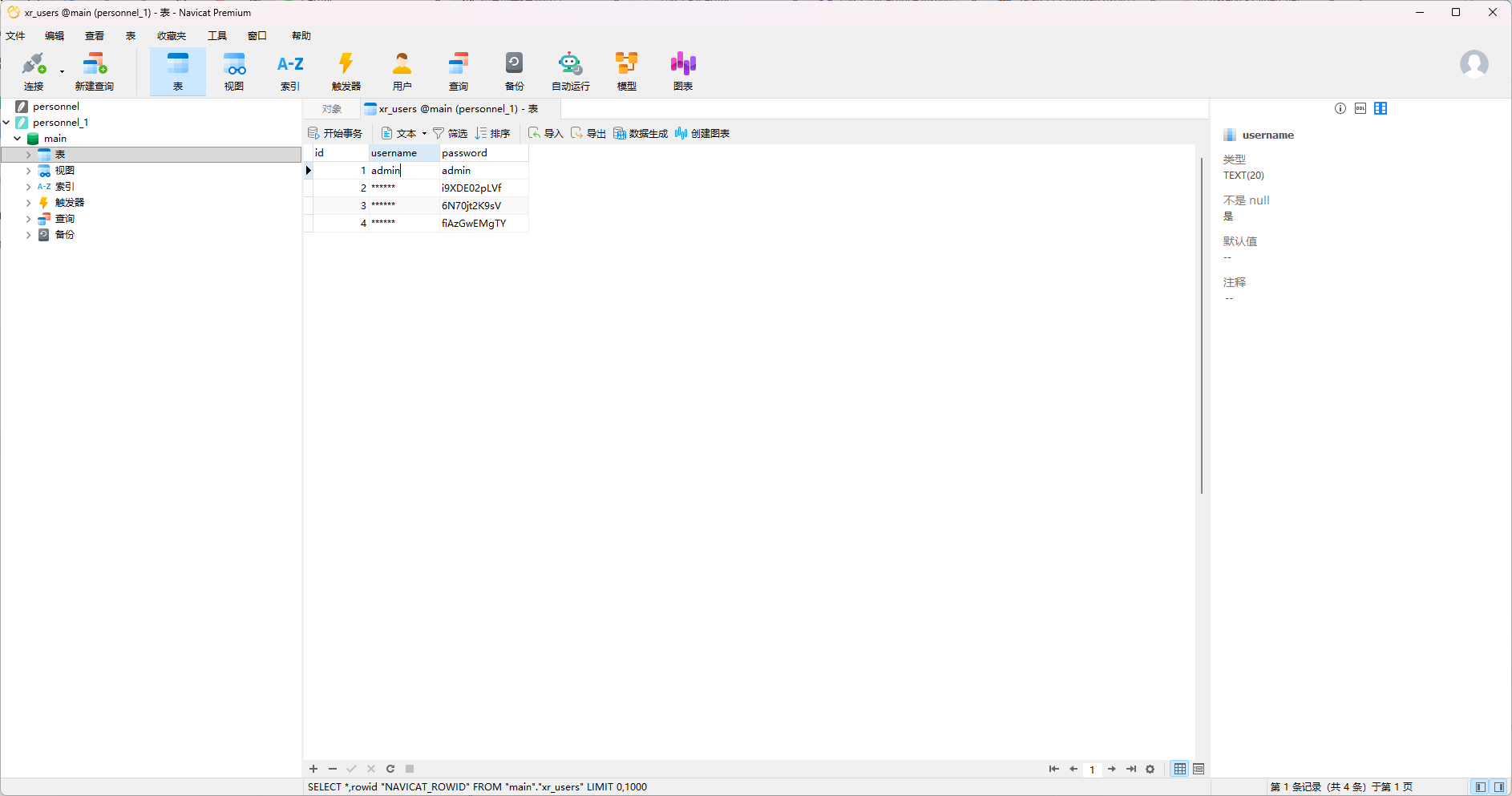Click the vertical scrollbar of data grid
This screenshot has width=1512, height=796.
click(x=1201, y=321)
